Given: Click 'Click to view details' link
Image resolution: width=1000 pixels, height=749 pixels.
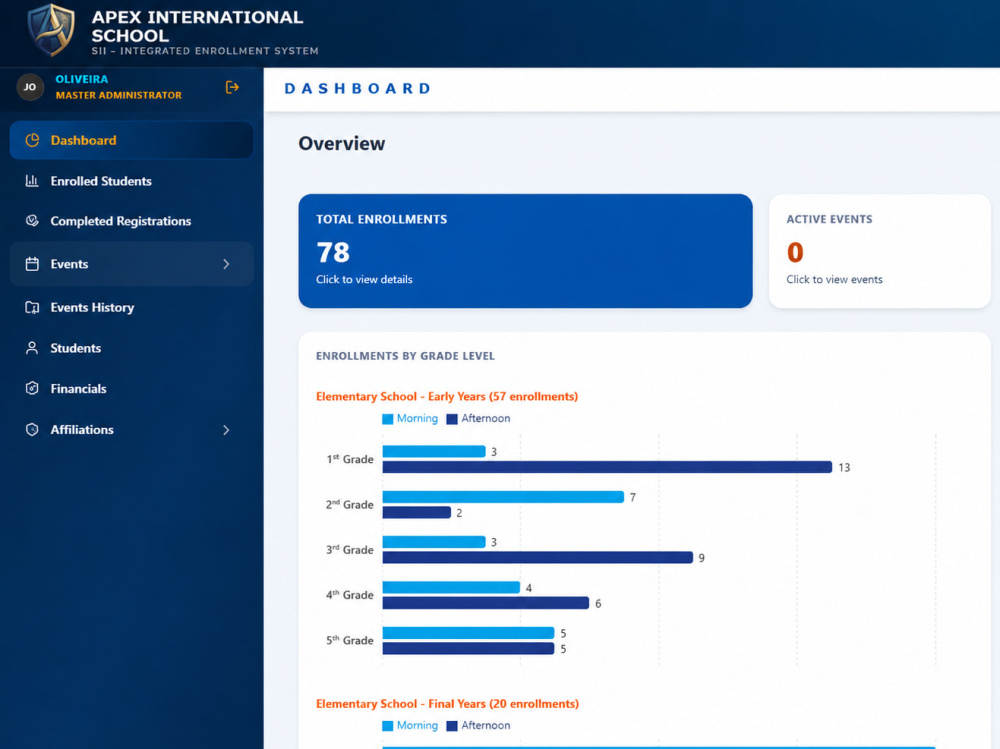Looking at the screenshot, I should pos(364,279).
